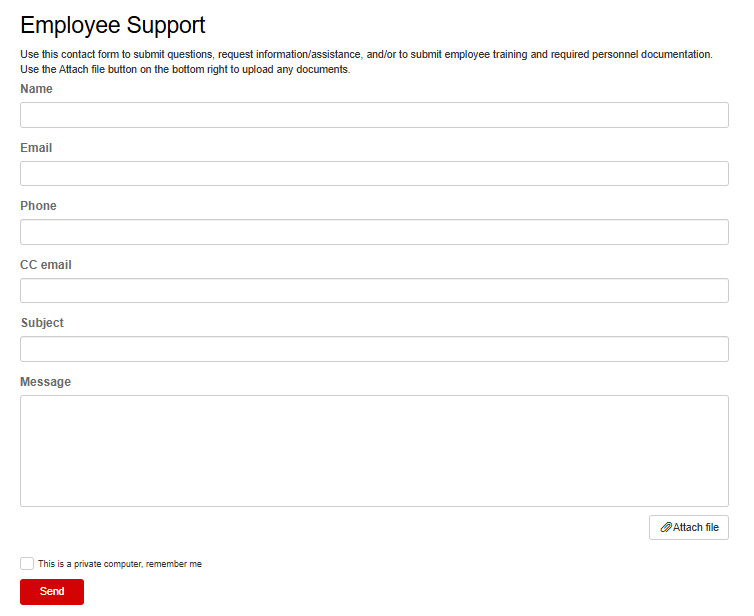This screenshot has height=616, width=754.
Task: Click the CC email field label
Action: coord(46,265)
